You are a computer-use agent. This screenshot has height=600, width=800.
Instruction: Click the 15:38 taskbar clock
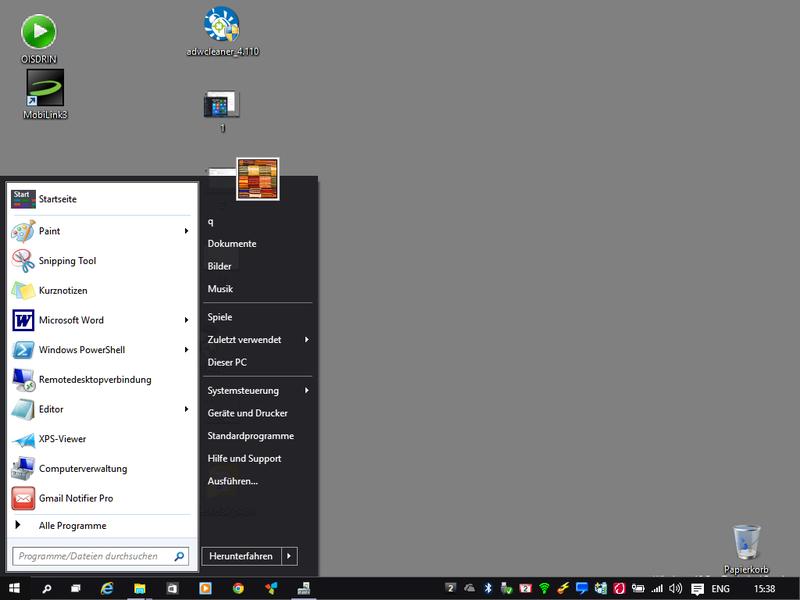(764, 589)
